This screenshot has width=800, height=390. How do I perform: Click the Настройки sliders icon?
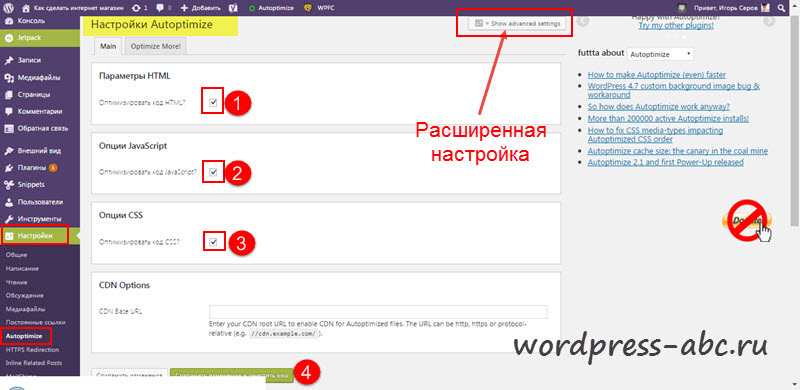tap(9, 236)
